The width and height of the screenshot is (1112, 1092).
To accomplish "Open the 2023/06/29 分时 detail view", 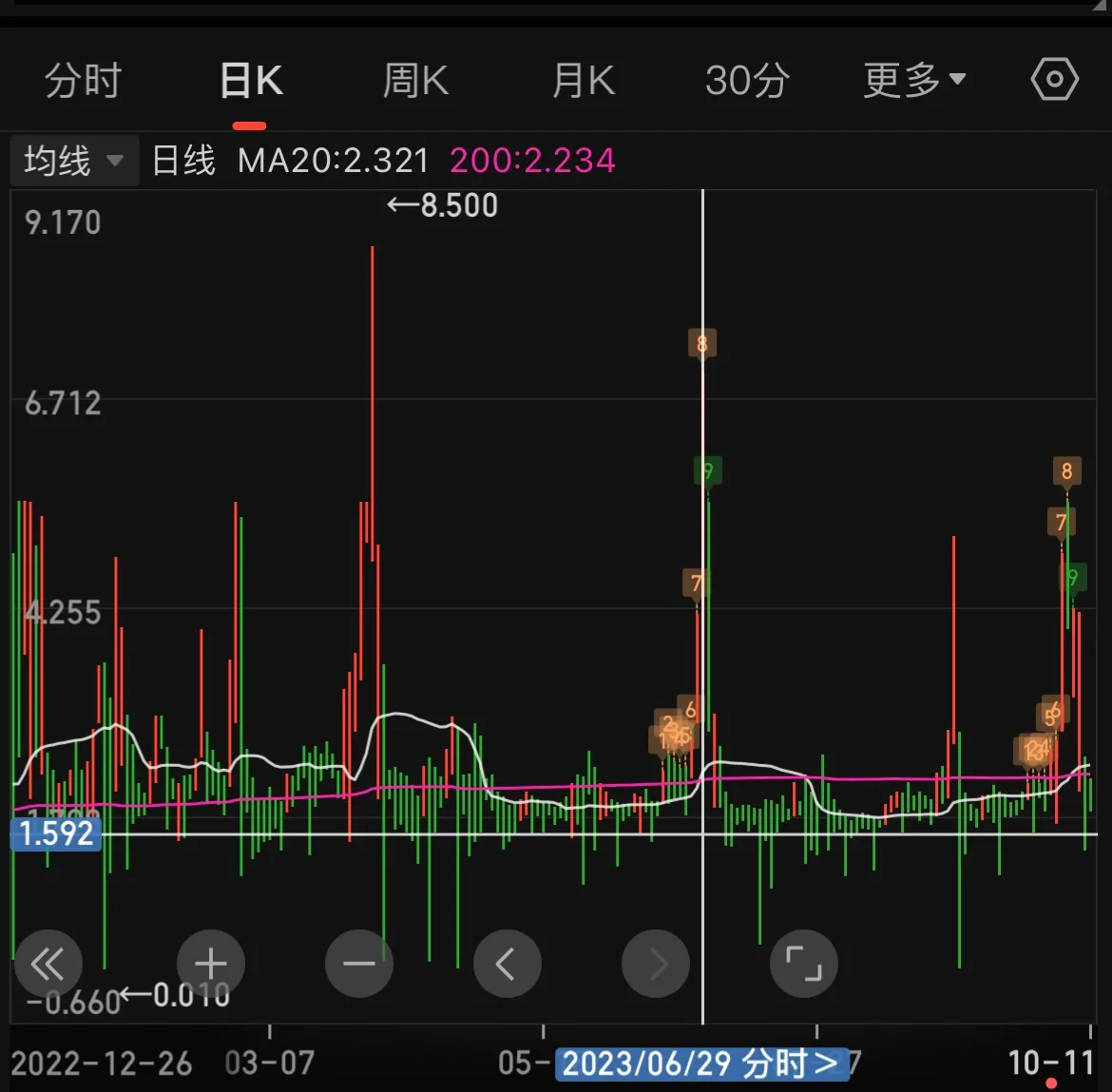I will tap(701, 1063).
